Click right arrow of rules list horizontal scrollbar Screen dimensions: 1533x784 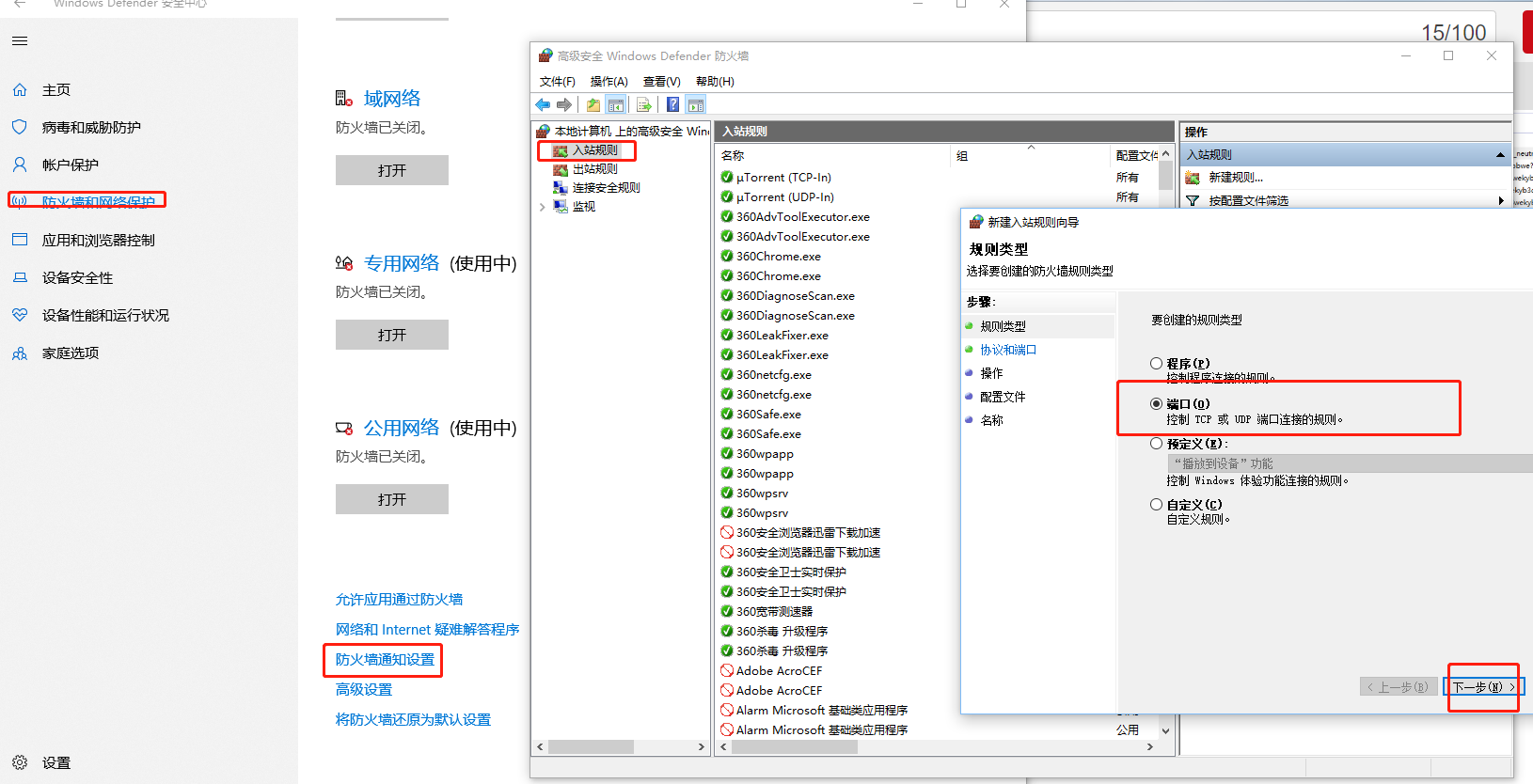[1149, 747]
